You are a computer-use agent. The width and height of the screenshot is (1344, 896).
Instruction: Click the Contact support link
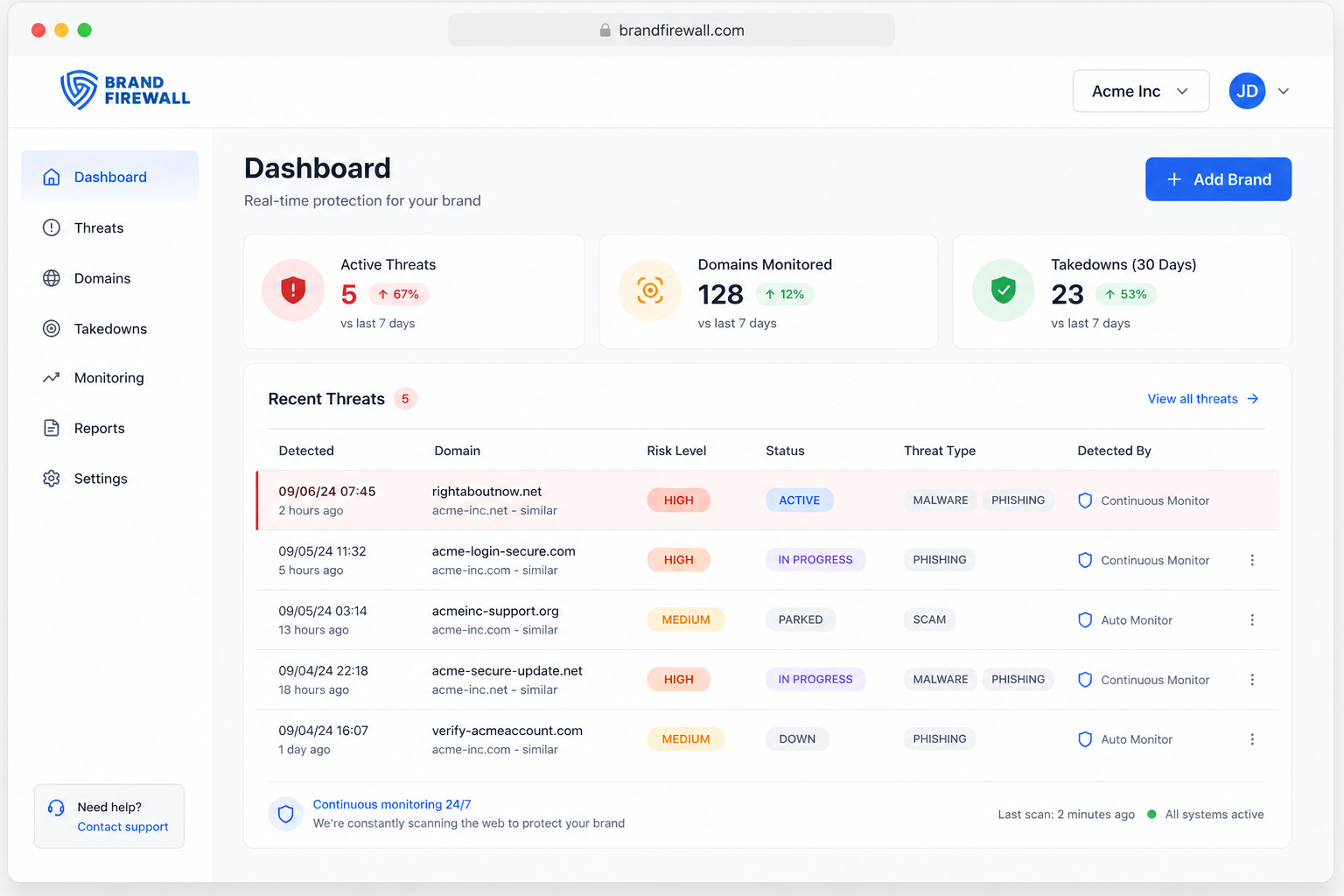pos(122,827)
